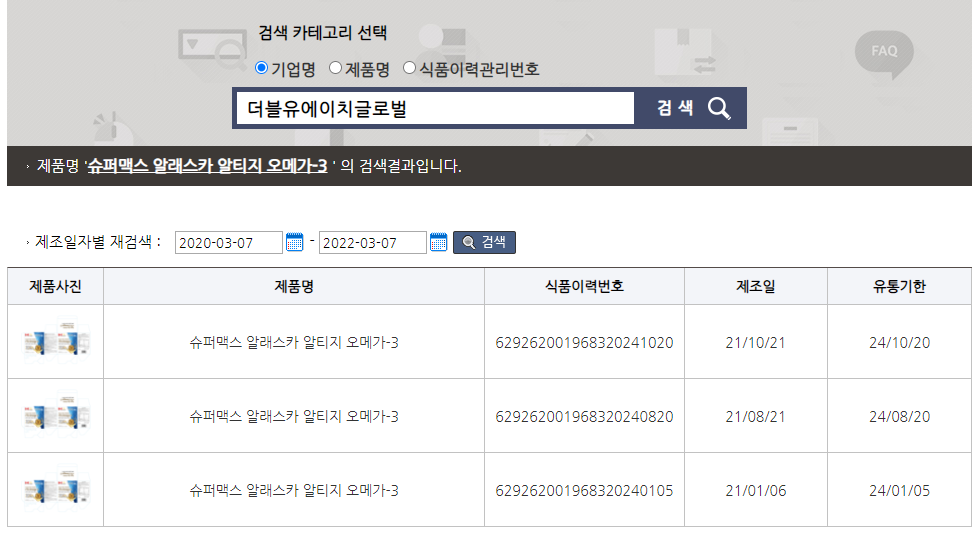Click history number 629262001968320240105
The width and height of the screenshot is (973, 543).
tap(584, 491)
